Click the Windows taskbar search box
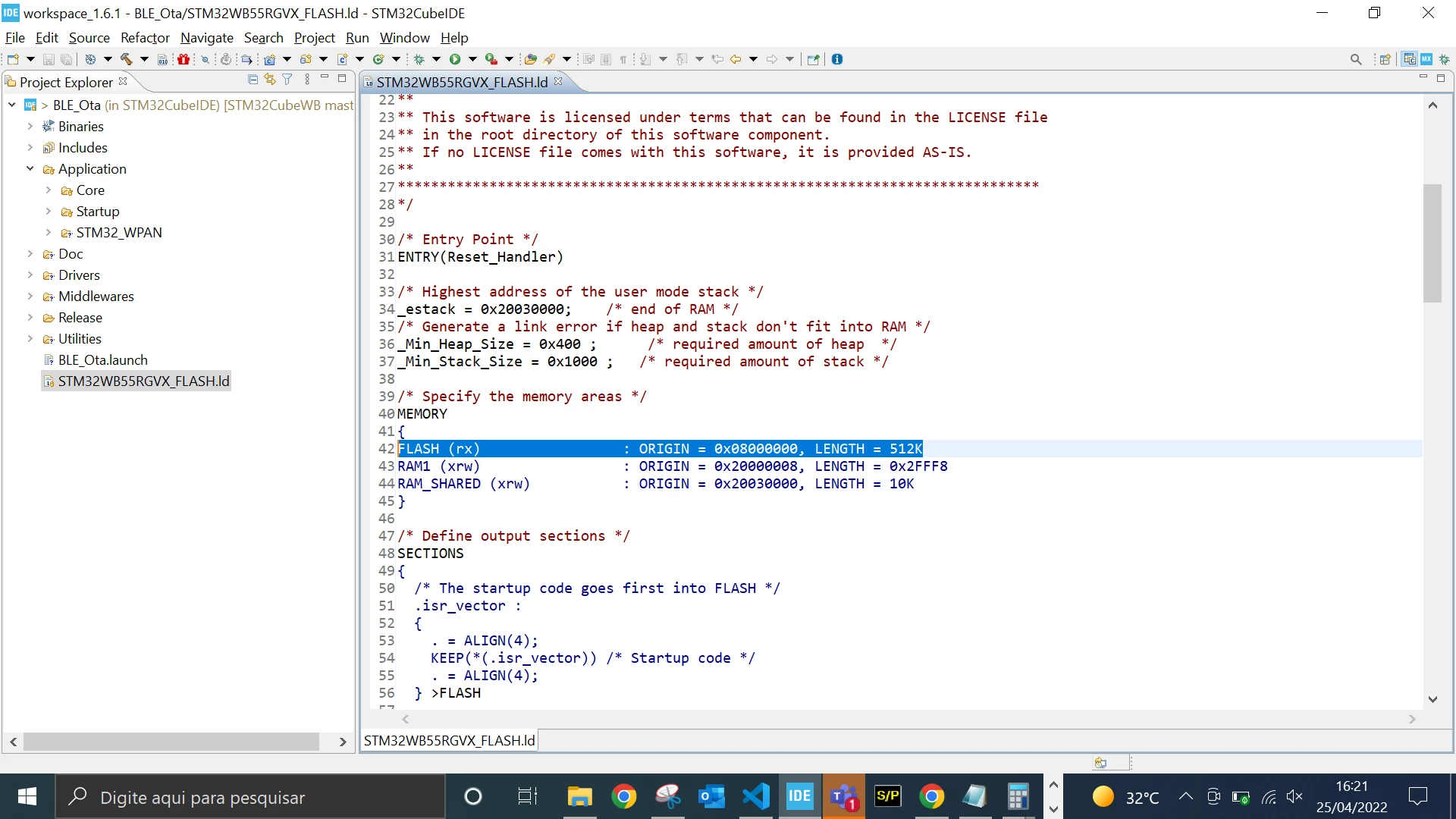Viewport: 1456px width, 819px height. point(250,797)
